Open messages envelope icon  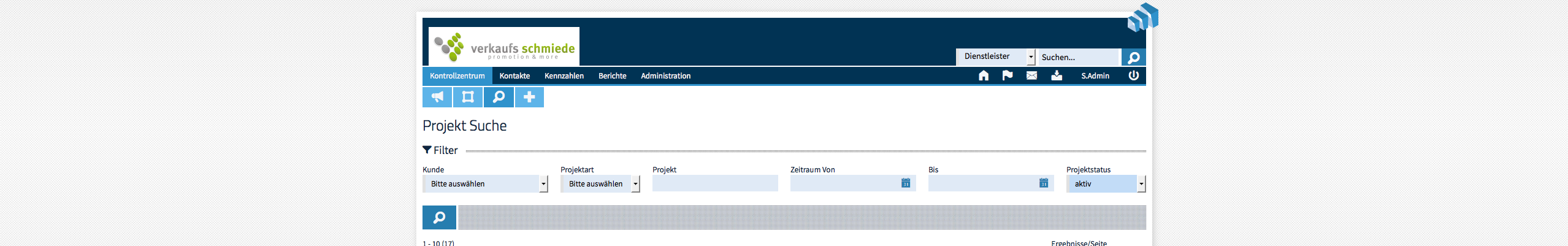coord(1032,75)
